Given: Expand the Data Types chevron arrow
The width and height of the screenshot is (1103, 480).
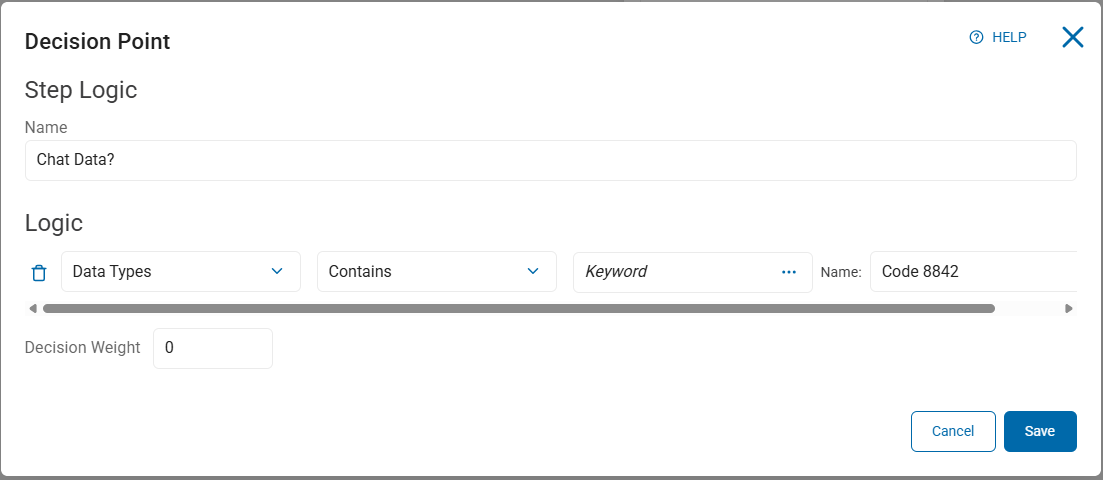Looking at the screenshot, I should [x=277, y=271].
